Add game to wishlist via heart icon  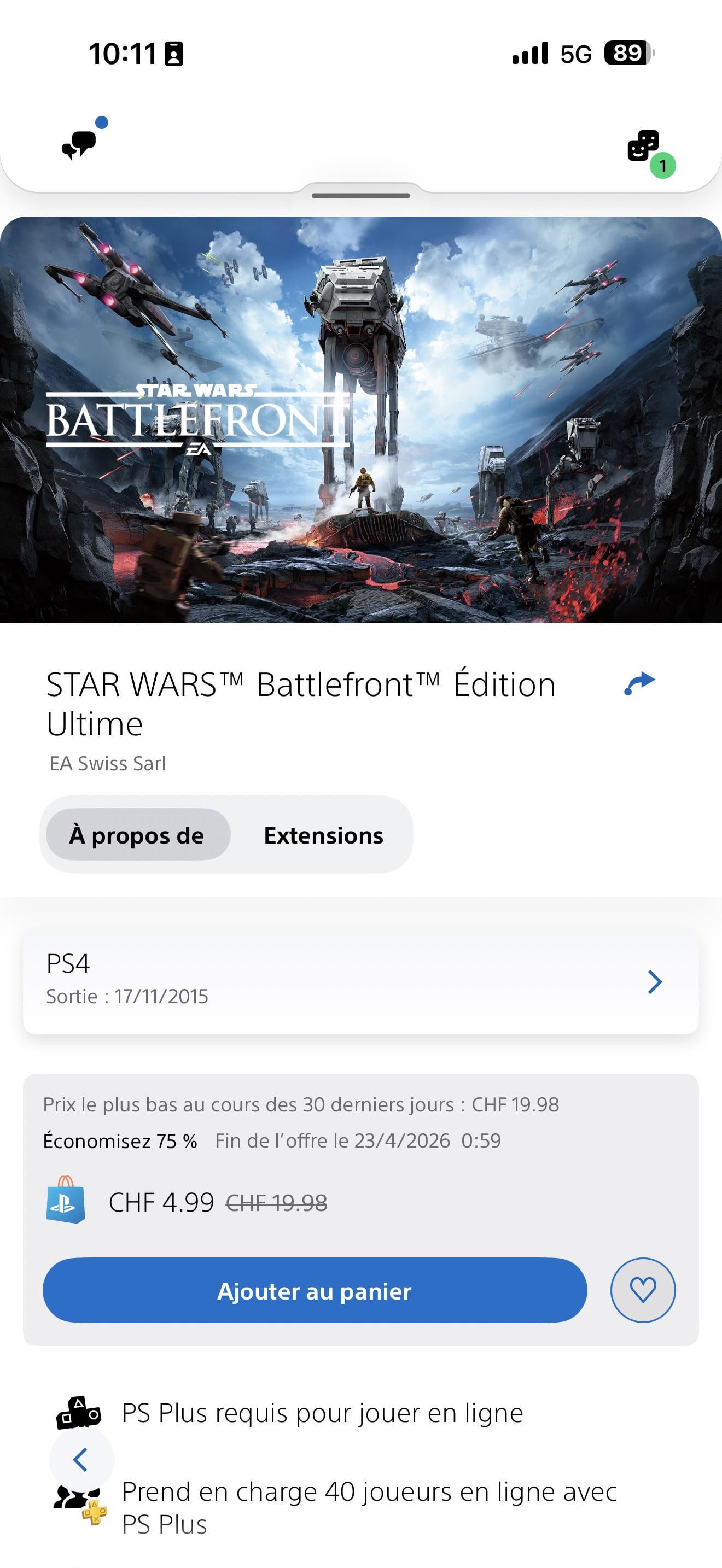click(643, 1290)
